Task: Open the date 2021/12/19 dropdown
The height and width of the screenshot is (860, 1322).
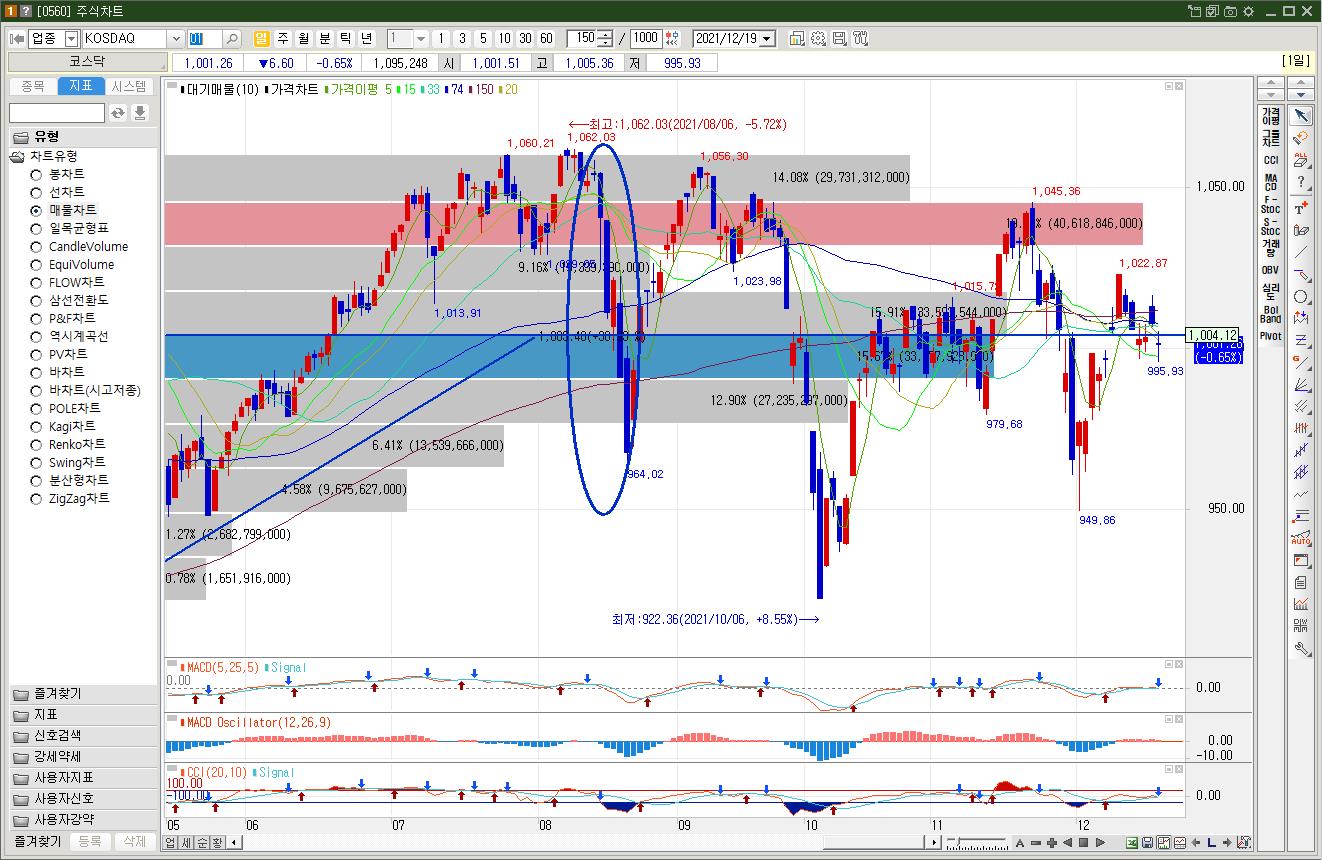Action: coord(767,38)
